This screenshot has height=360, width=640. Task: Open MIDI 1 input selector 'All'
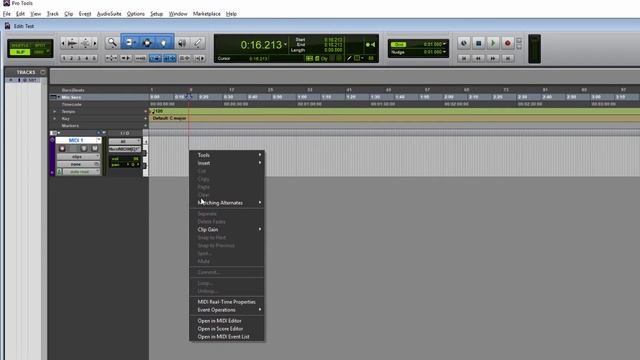coord(124,142)
